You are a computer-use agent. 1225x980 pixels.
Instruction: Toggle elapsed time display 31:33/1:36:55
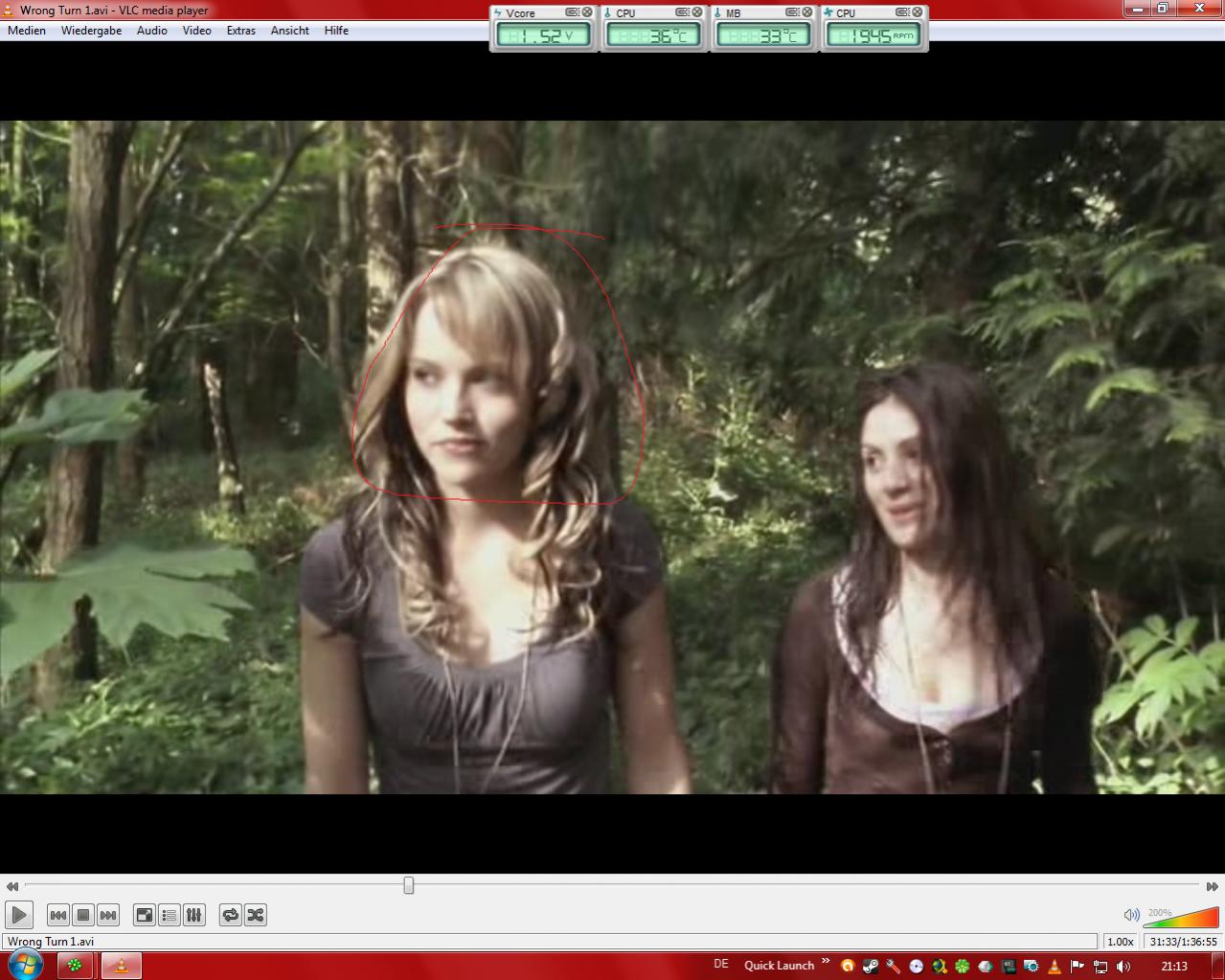pyautogui.click(x=1184, y=942)
